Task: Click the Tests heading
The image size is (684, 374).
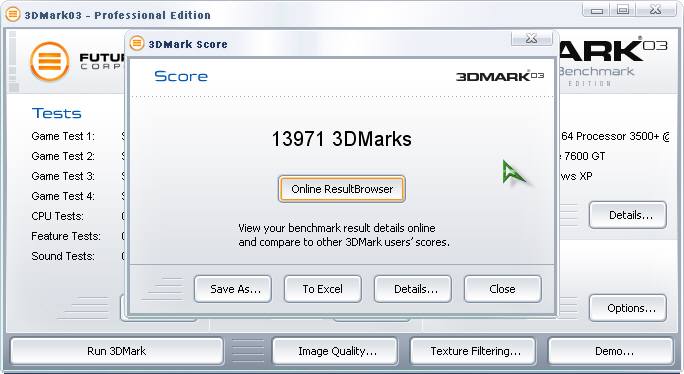Action: pos(57,113)
